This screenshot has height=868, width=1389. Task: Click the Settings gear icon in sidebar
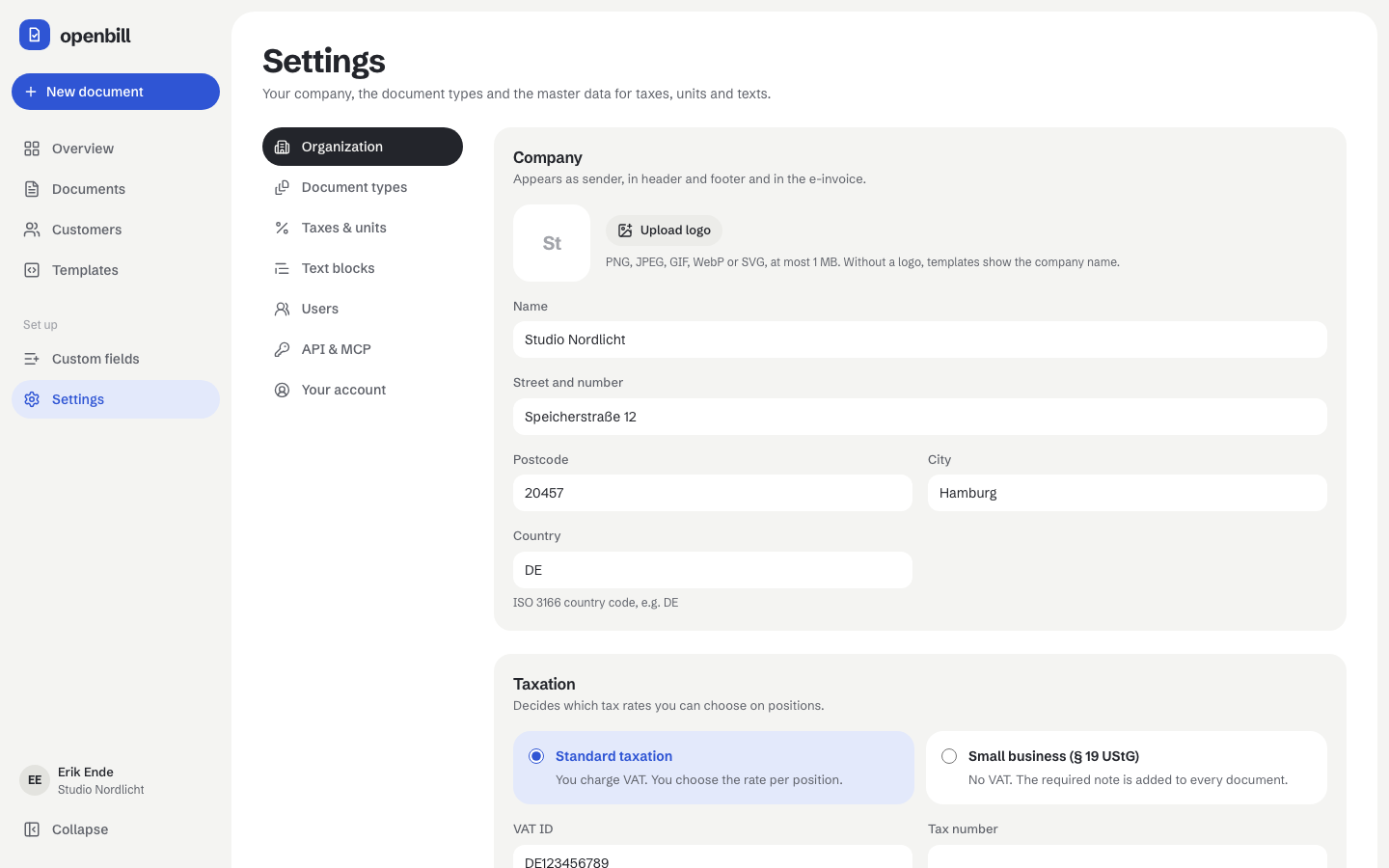[32, 399]
